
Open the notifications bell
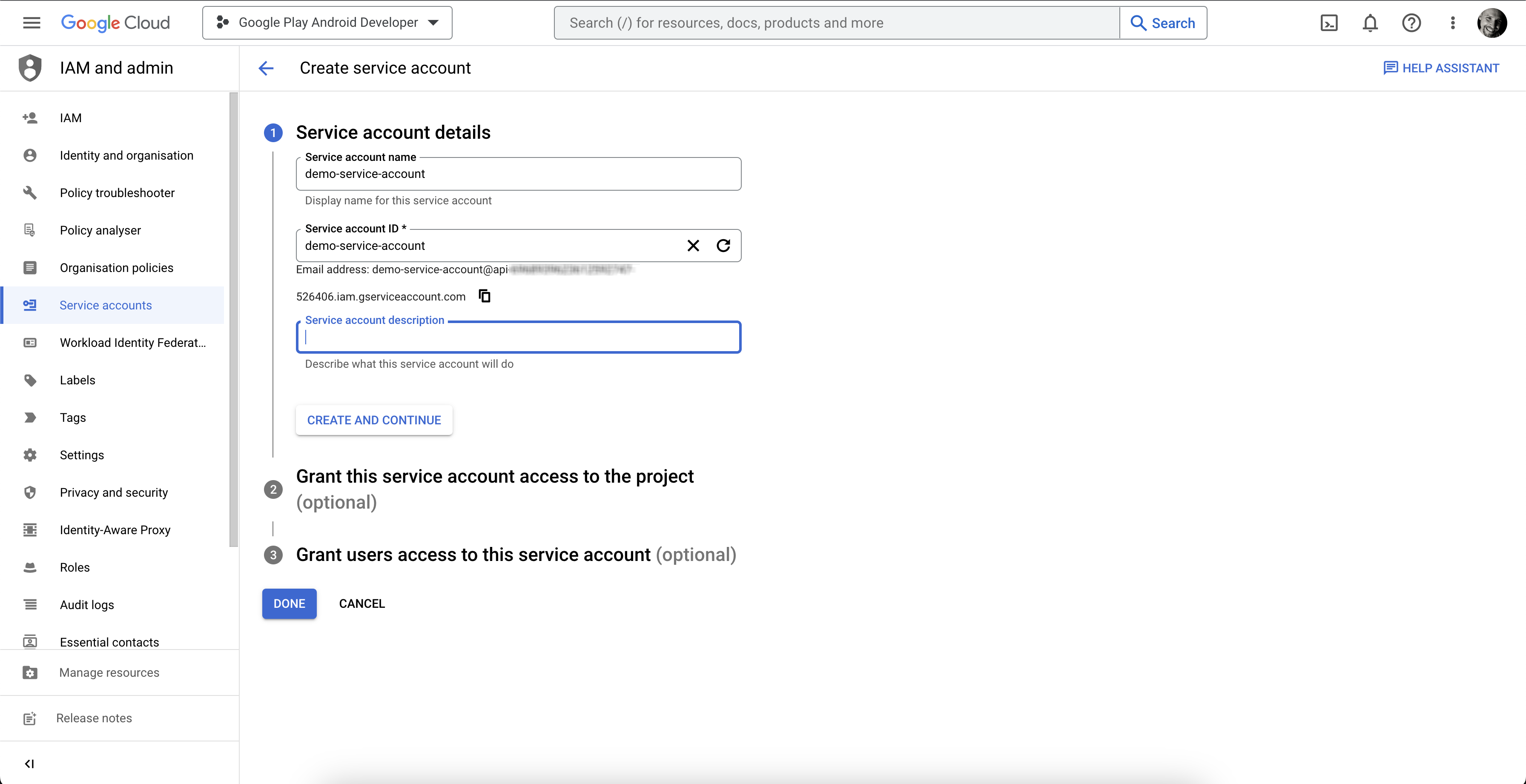(1370, 23)
